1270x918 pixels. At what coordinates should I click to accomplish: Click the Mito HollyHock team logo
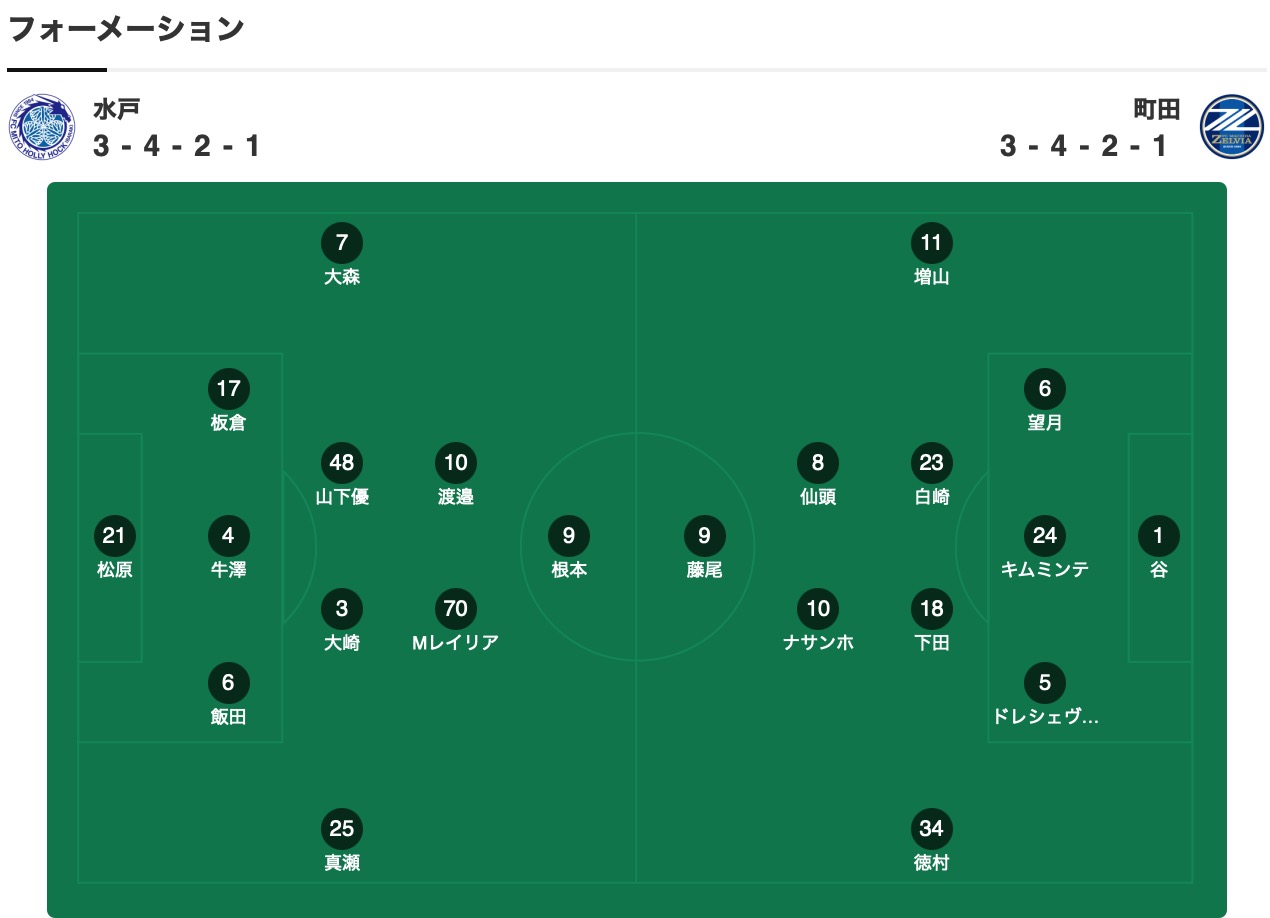point(42,125)
